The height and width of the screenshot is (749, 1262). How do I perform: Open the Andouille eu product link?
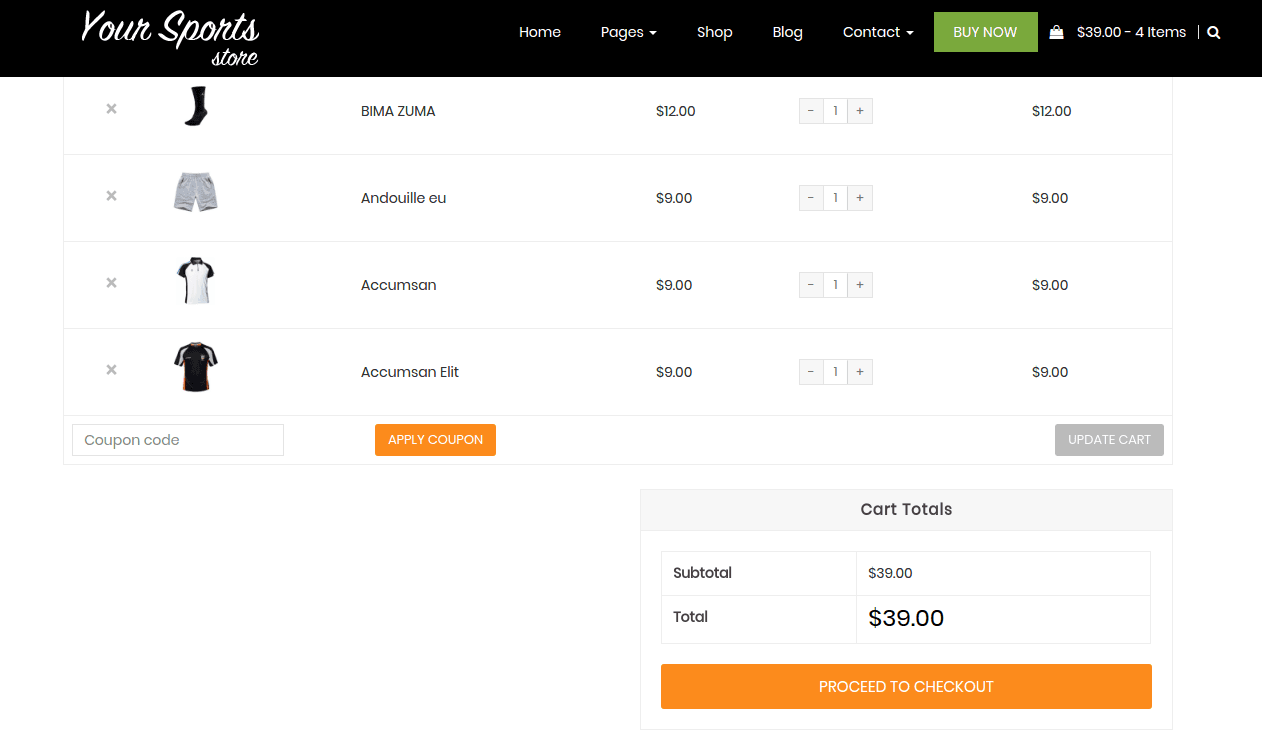pos(403,198)
